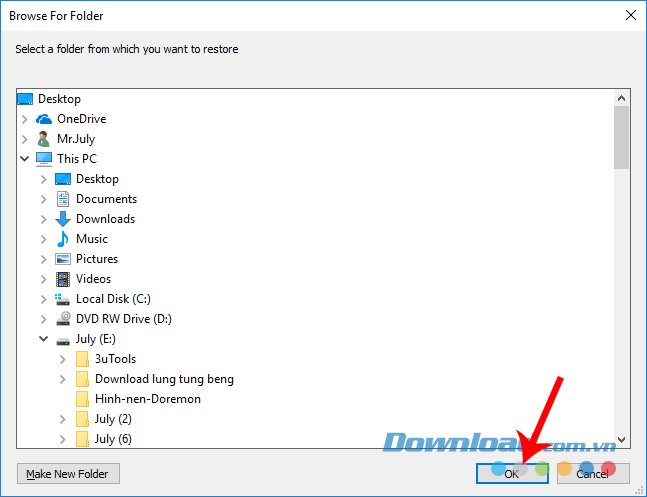Select Download lung tung beng folder
647x497 pixels.
[164, 379]
